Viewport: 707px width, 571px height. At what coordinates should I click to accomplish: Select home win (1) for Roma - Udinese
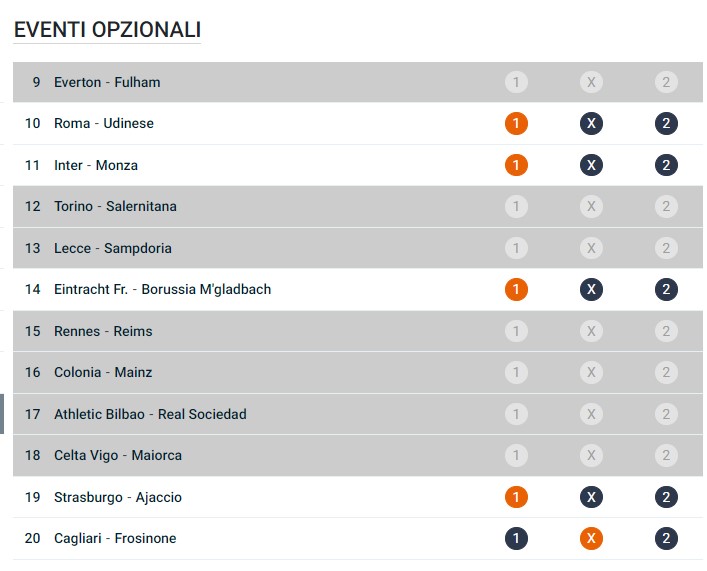click(x=516, y=124)
